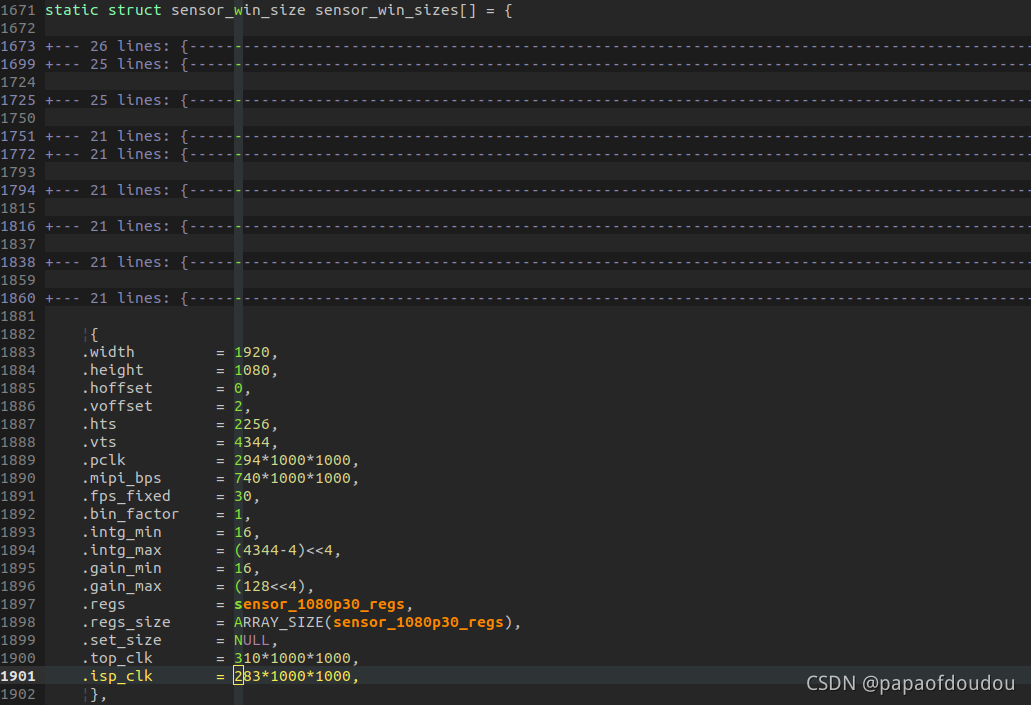Open the folded block at line 1794

point(537,190)
